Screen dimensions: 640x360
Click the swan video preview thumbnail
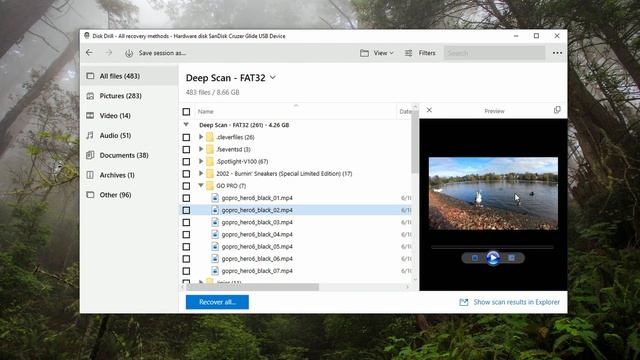pos(493,193)
